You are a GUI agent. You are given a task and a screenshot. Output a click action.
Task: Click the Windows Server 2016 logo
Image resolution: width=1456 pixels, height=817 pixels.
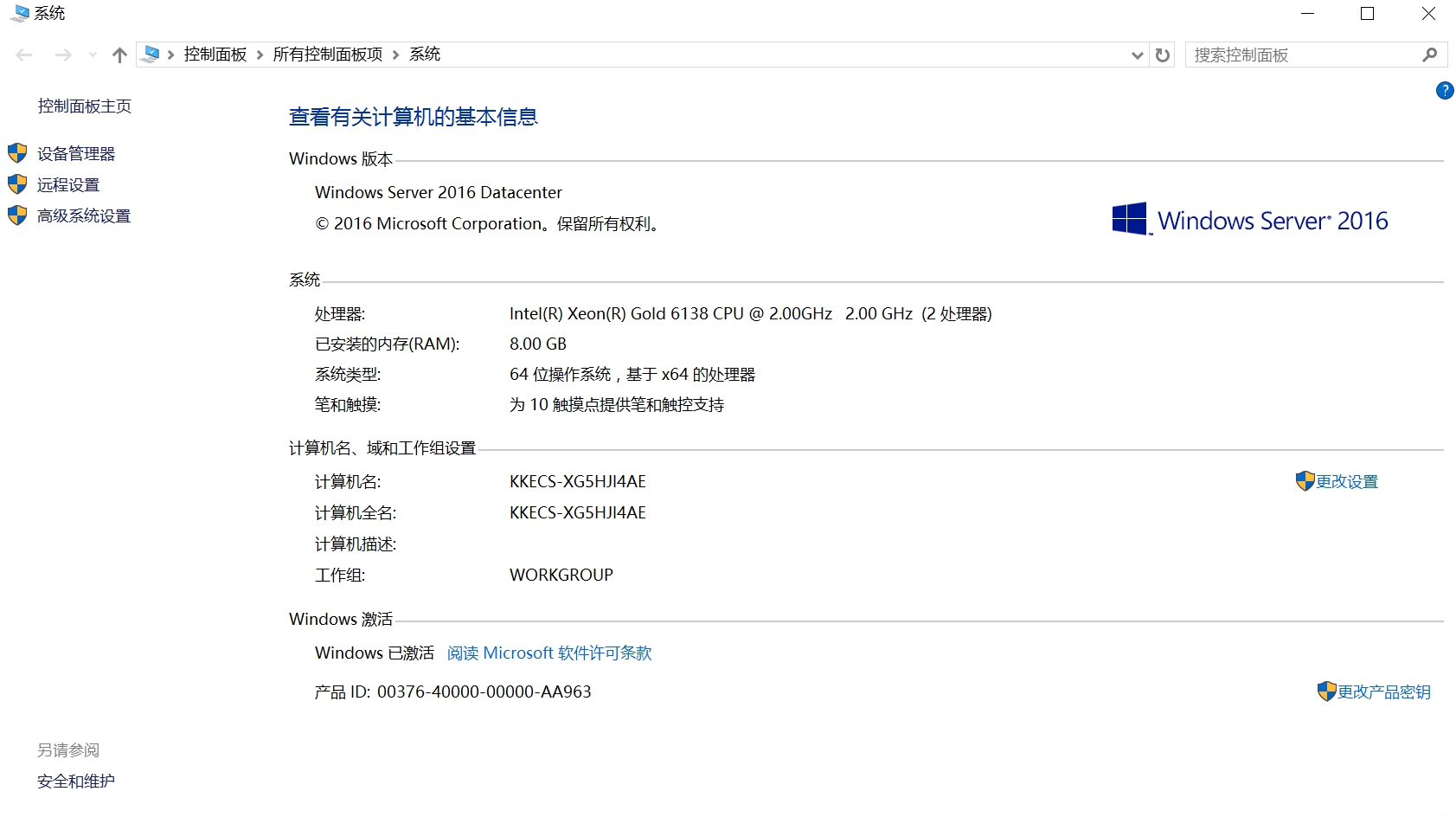1249,221
